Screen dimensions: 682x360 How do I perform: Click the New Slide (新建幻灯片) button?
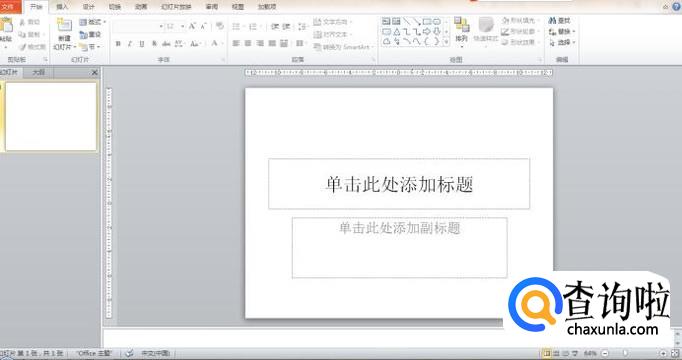(x=64, y=34)
